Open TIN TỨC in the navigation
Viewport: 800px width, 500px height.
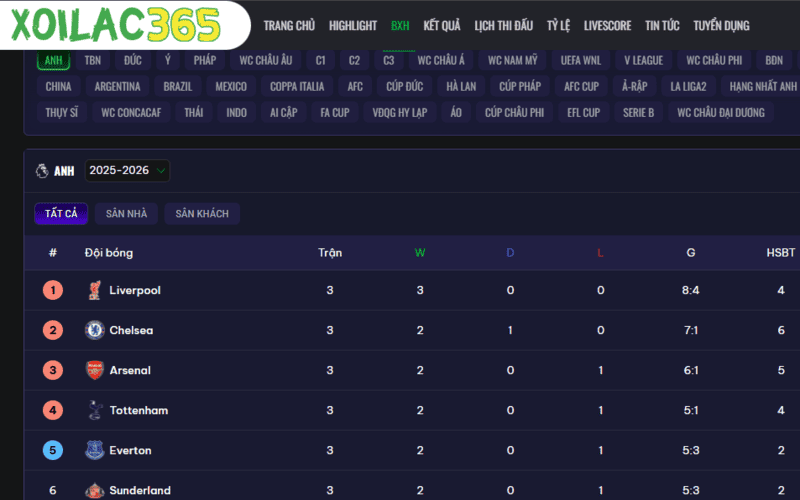662,26
